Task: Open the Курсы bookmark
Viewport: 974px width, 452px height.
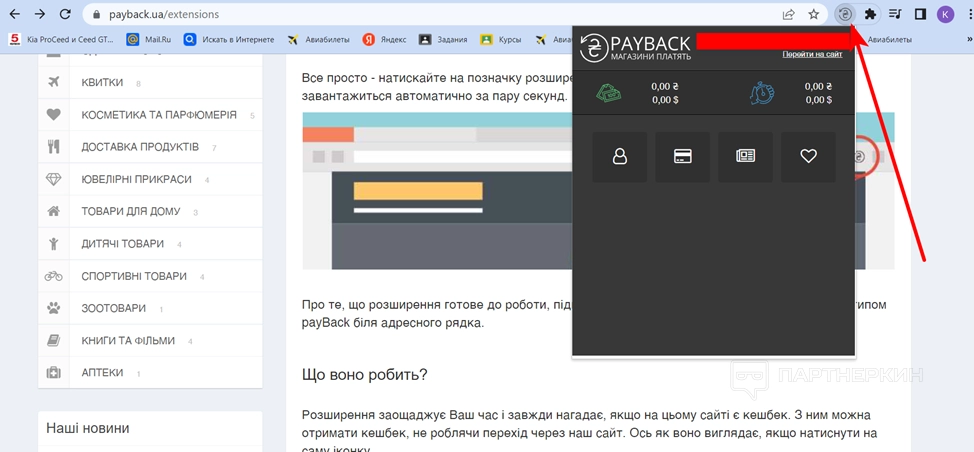Action: click(501, 39)
